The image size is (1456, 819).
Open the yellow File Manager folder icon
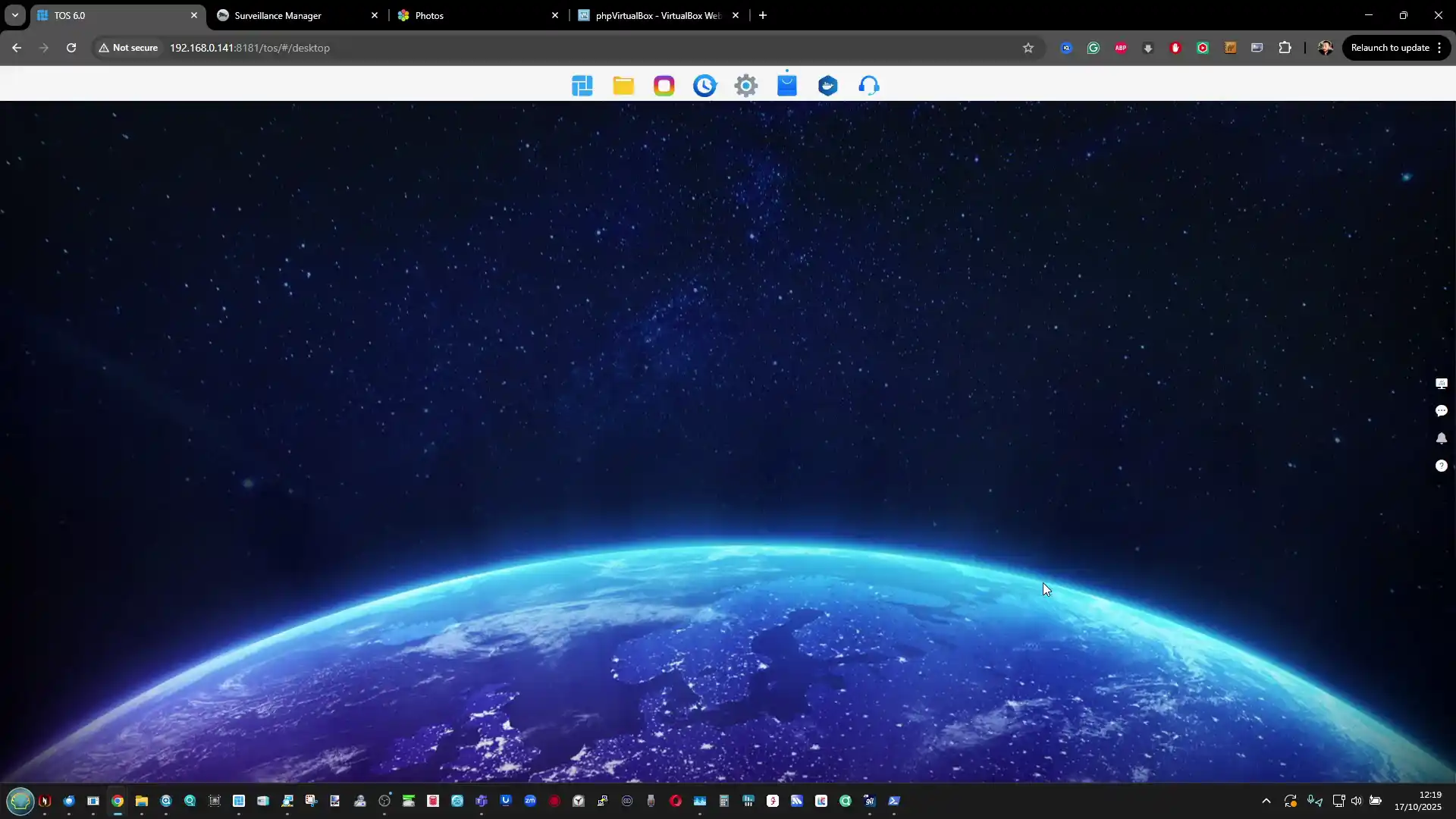coord(623,86)
